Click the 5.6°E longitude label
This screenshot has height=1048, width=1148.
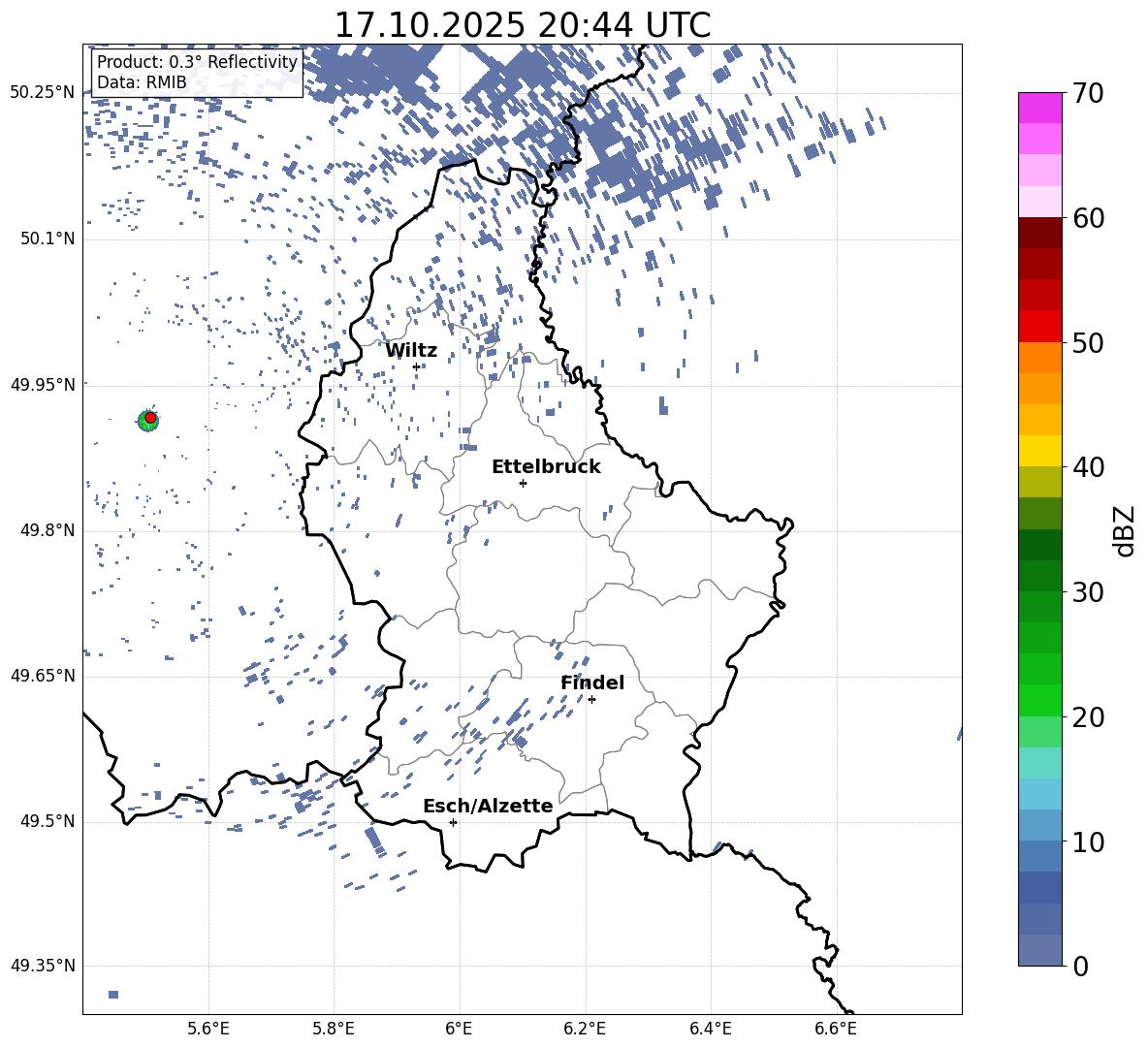point(208,1029)
